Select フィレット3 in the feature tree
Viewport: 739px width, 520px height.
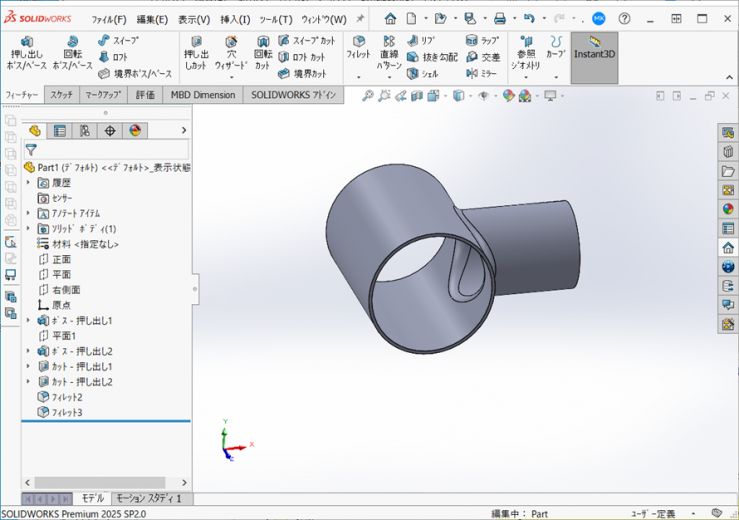[66, 412]
